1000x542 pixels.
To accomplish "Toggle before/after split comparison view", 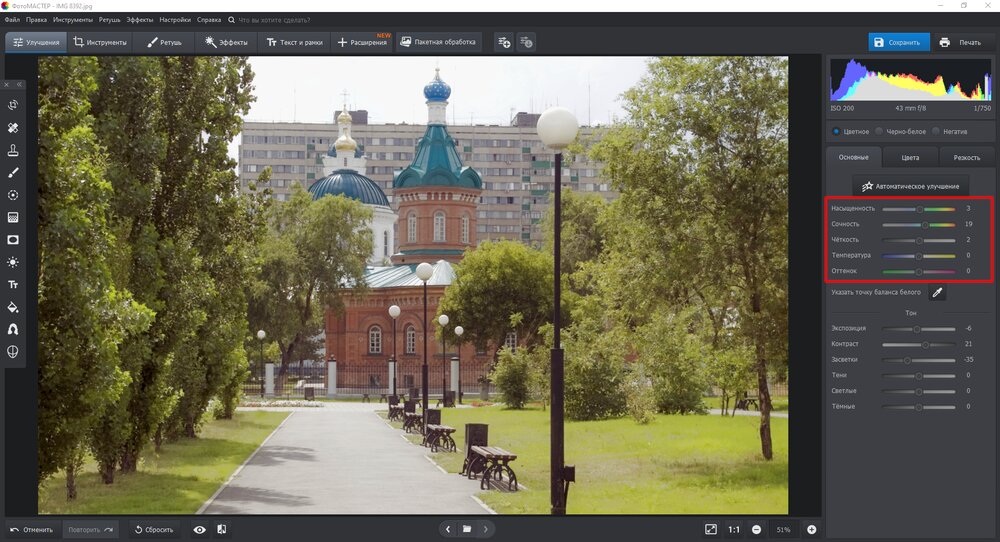I will [221, 529].
